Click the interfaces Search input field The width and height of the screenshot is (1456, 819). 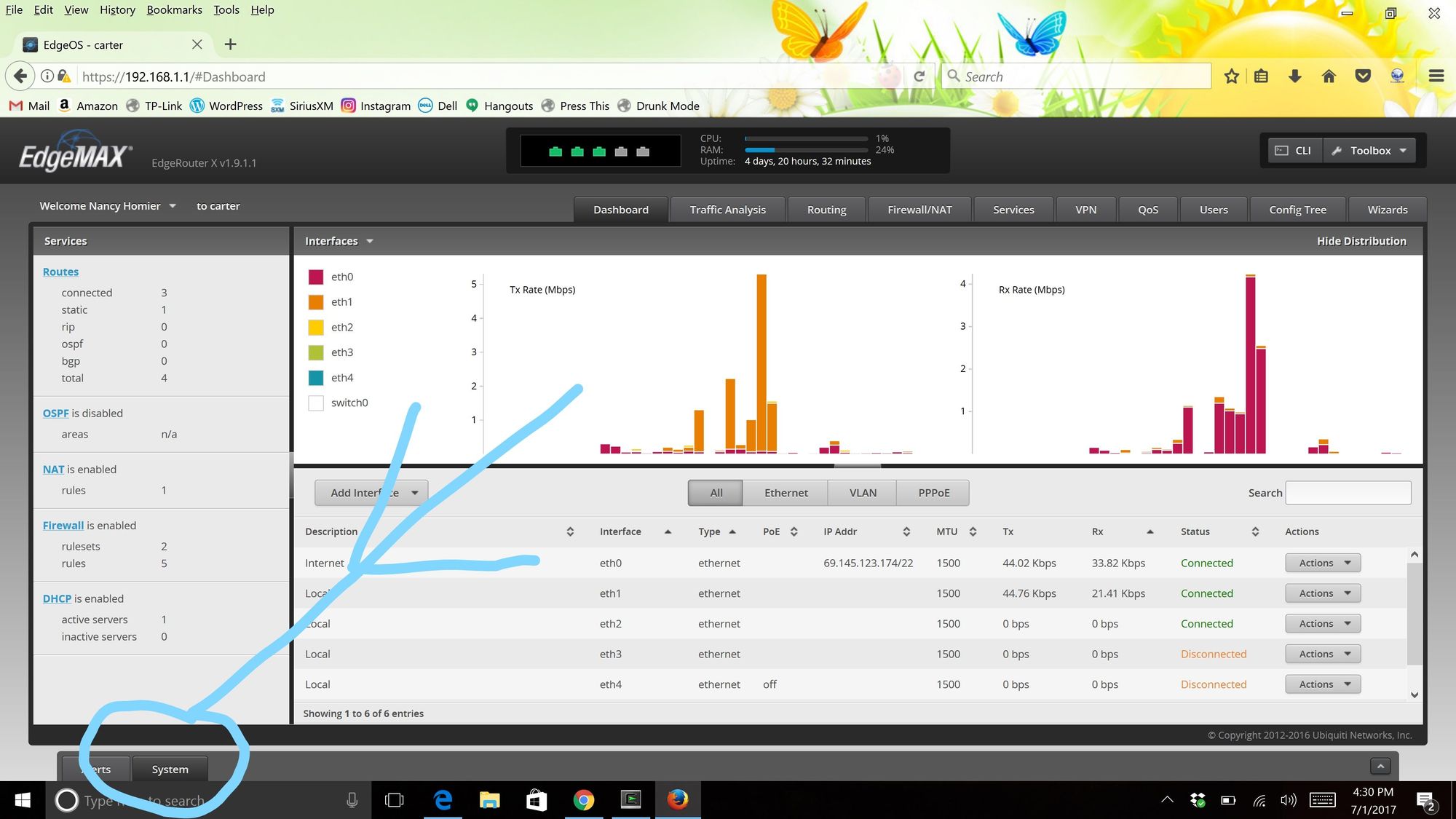[x=1348, y=493]
